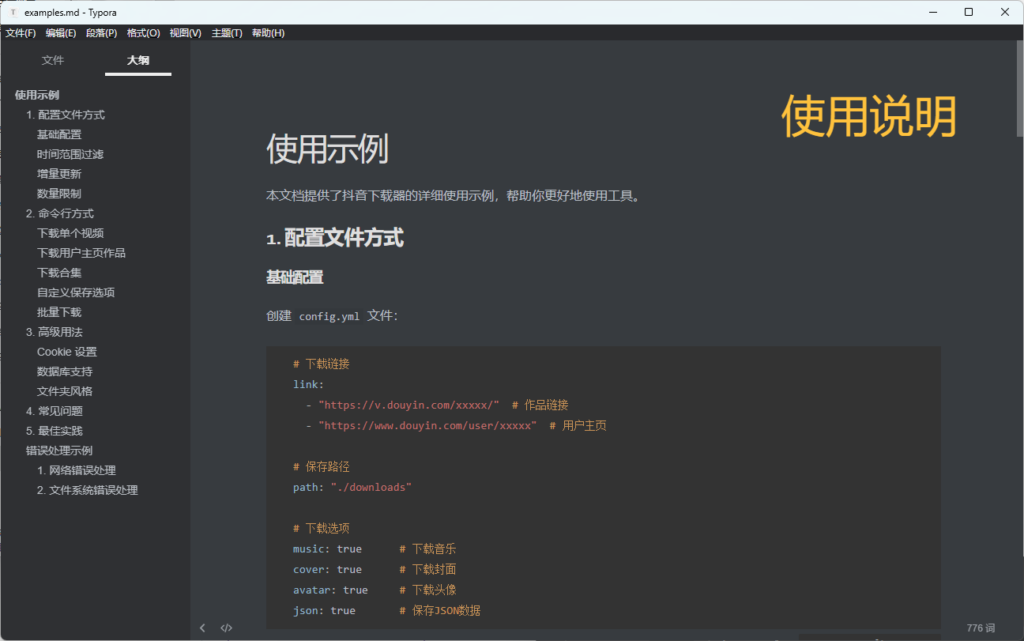This screenshot has width=1024, height=641.
Task: Open the 主题(T) menu
Action: pos(227,33)
